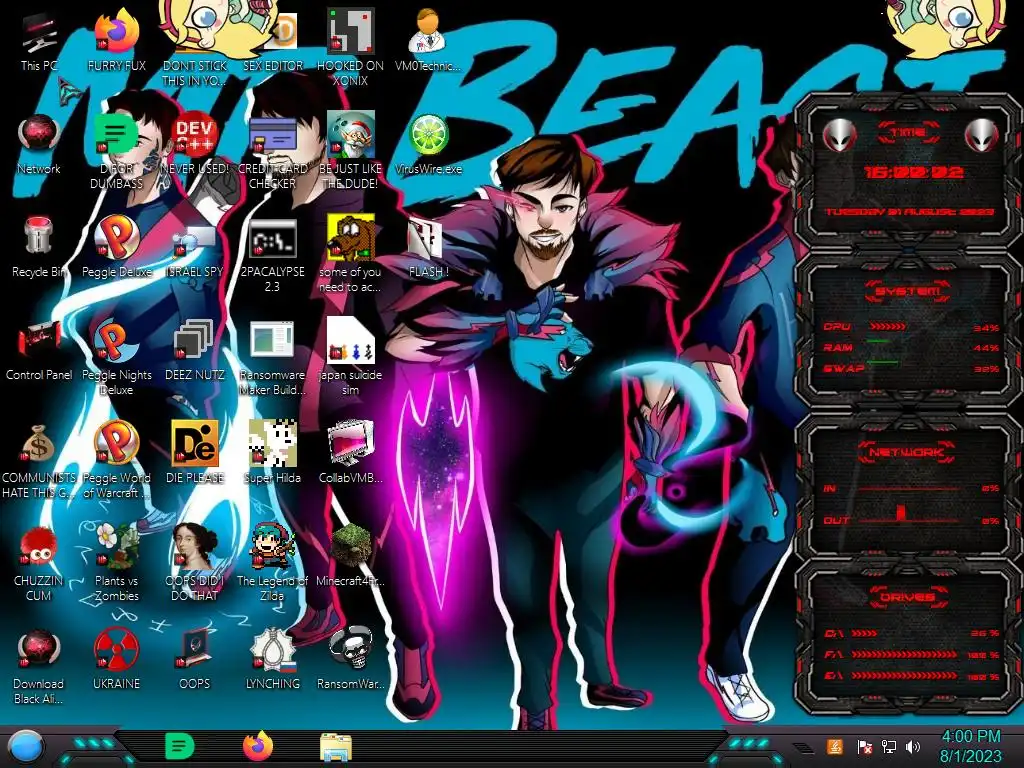Launch Firefox from the taskbar
Screen dimensions: 1024x768
click(258, 746)
